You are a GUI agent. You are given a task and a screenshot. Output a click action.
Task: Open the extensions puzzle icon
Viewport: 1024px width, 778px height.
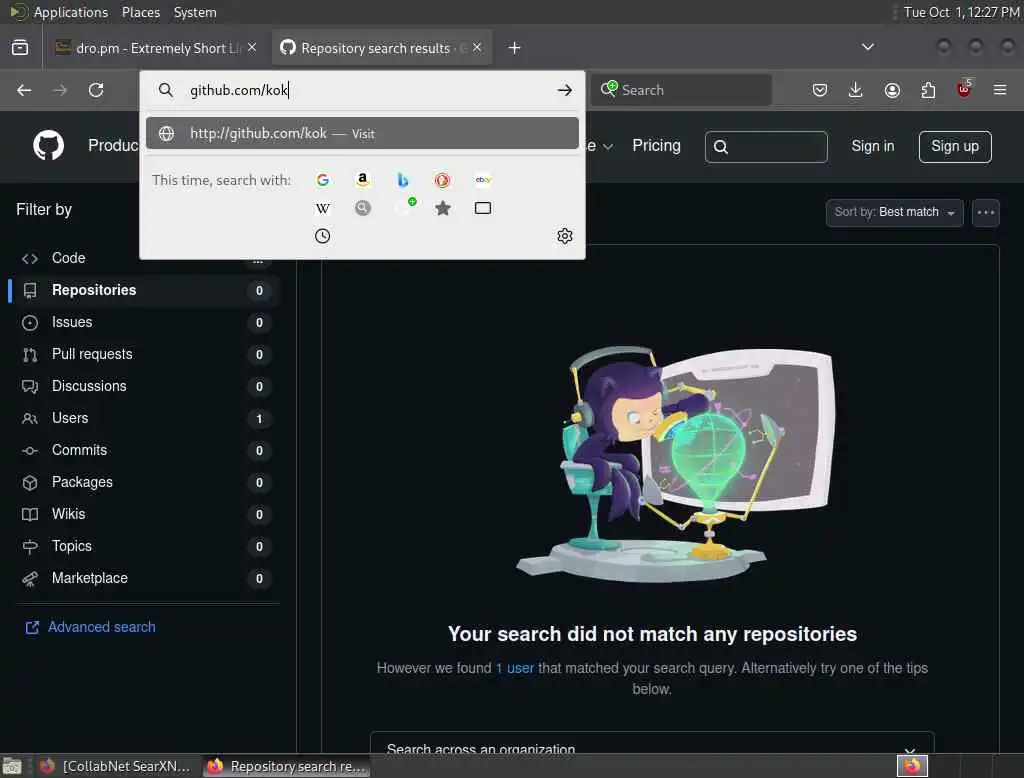click(928, 90)
